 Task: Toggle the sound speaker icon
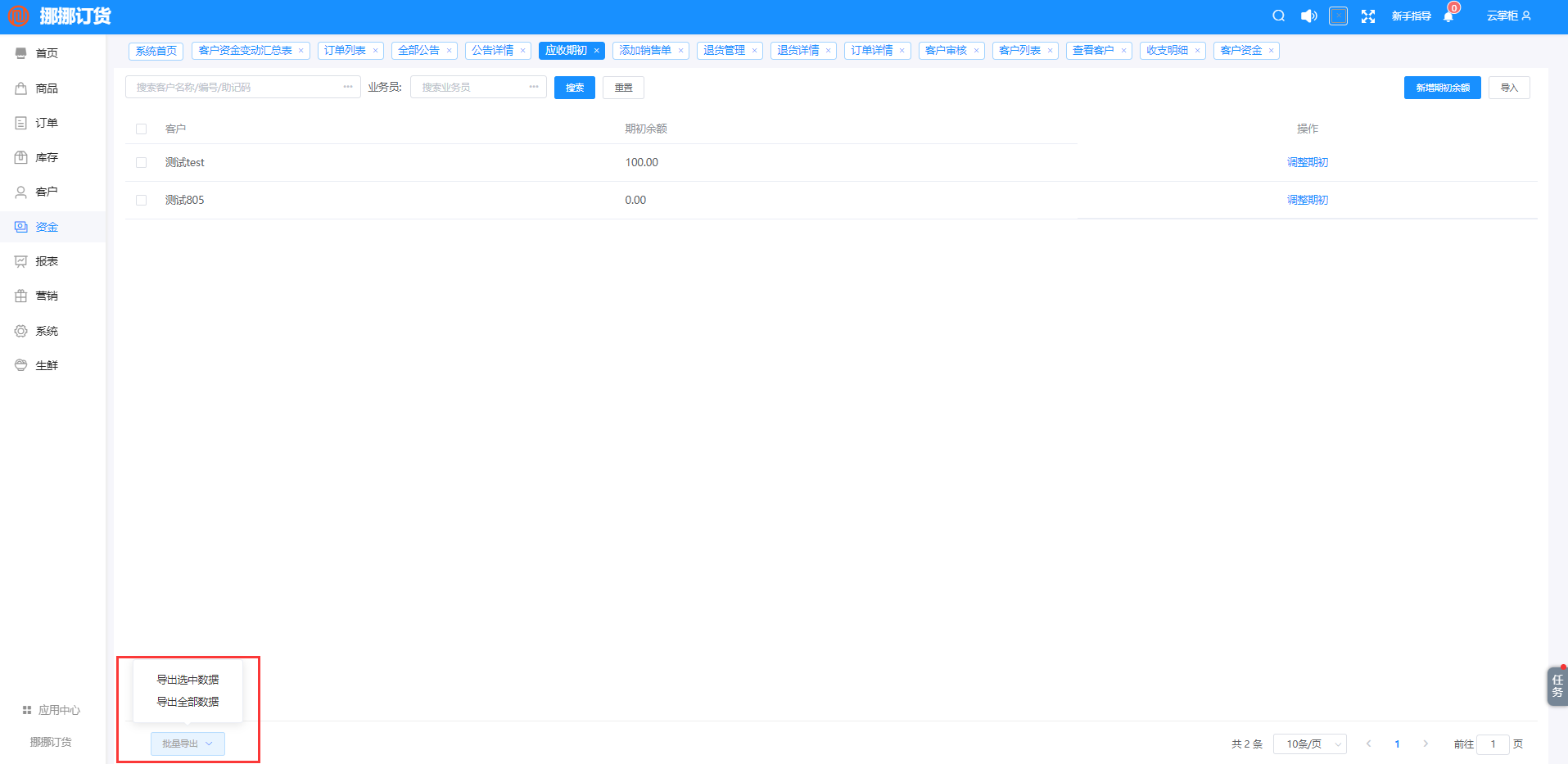point(1308,16)
